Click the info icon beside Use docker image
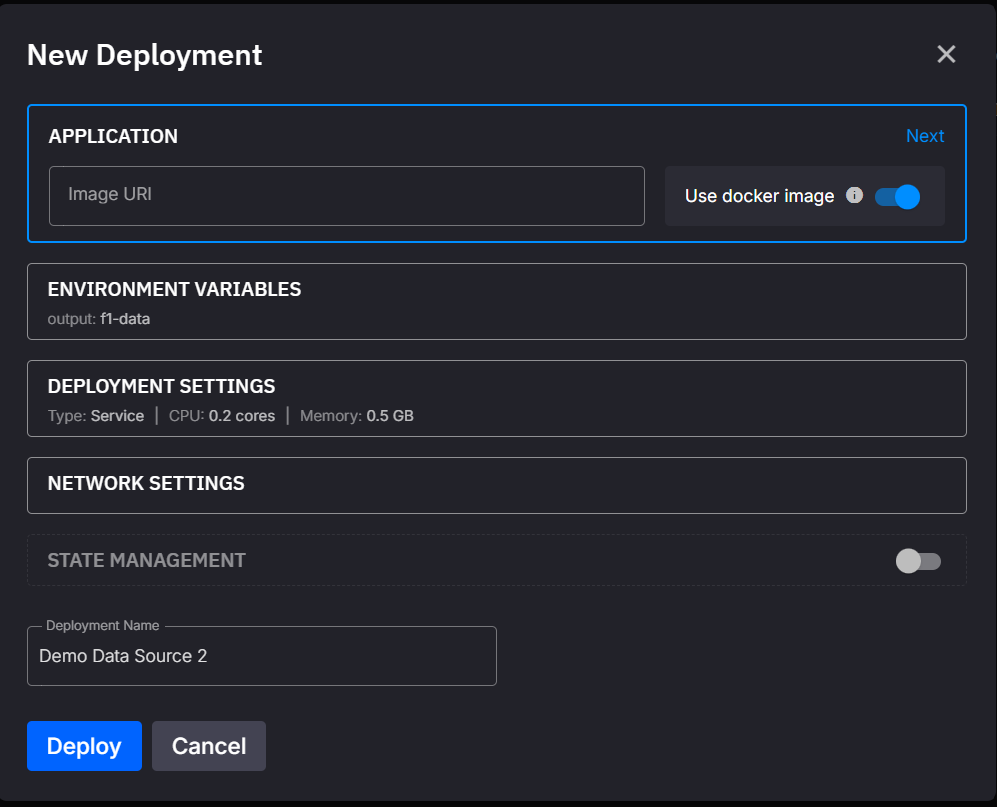This screenshot has height=807, width=997. pos(854,196)
